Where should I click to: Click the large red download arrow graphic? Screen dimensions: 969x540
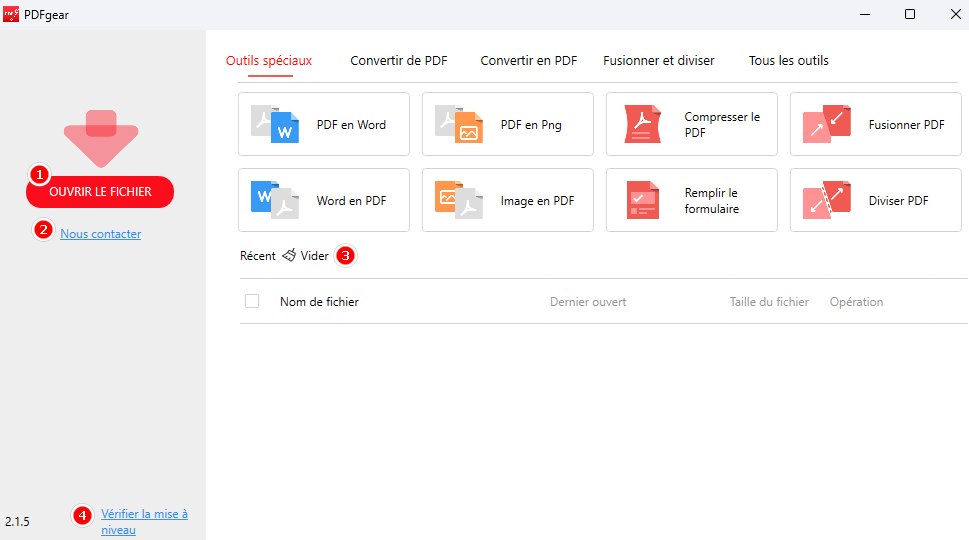tap(101, 138)
